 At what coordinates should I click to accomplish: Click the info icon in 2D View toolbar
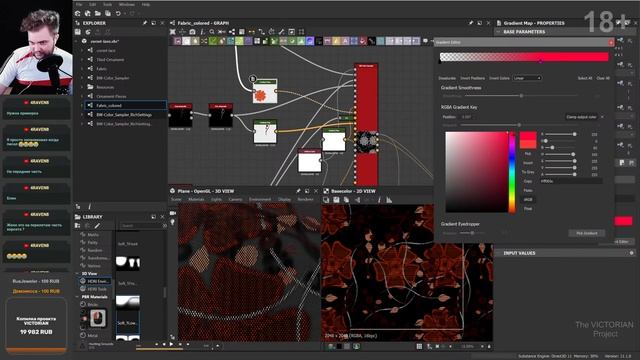pos(379,200)
